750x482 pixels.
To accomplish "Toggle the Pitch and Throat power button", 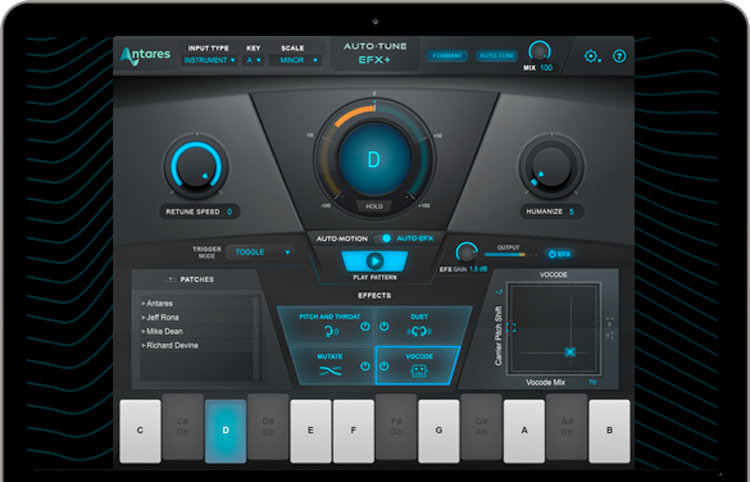I will [364, 327].
